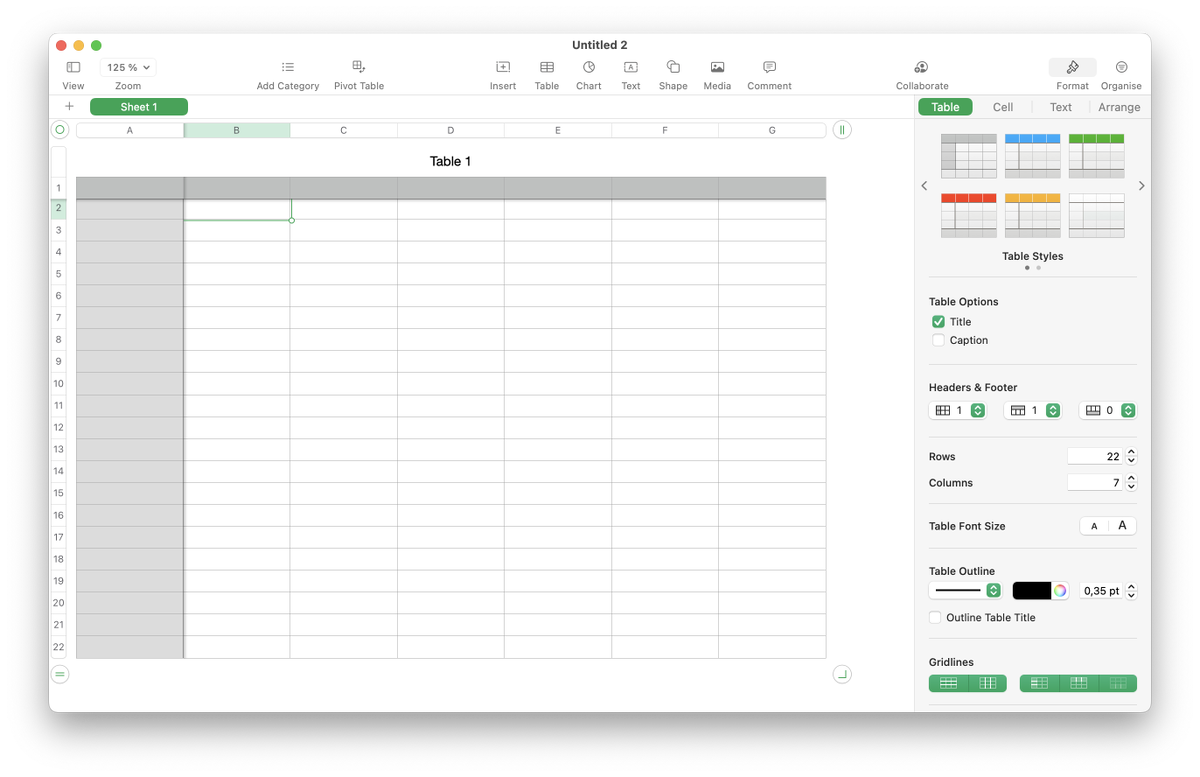Open the Organise sidebar
1200x777 pixels.
point(1121,67)
